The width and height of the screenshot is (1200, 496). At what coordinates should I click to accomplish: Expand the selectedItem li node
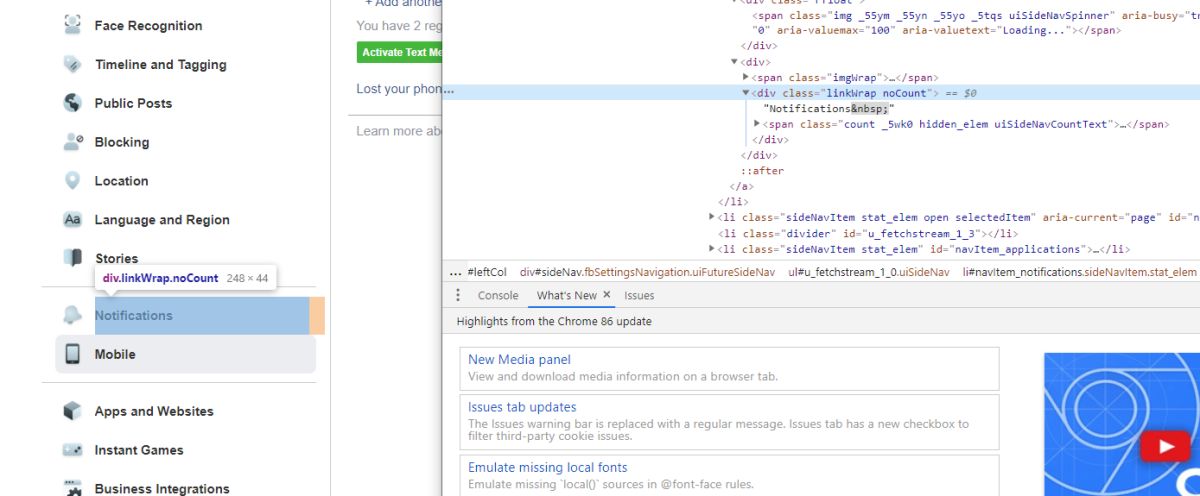[712, 217]
